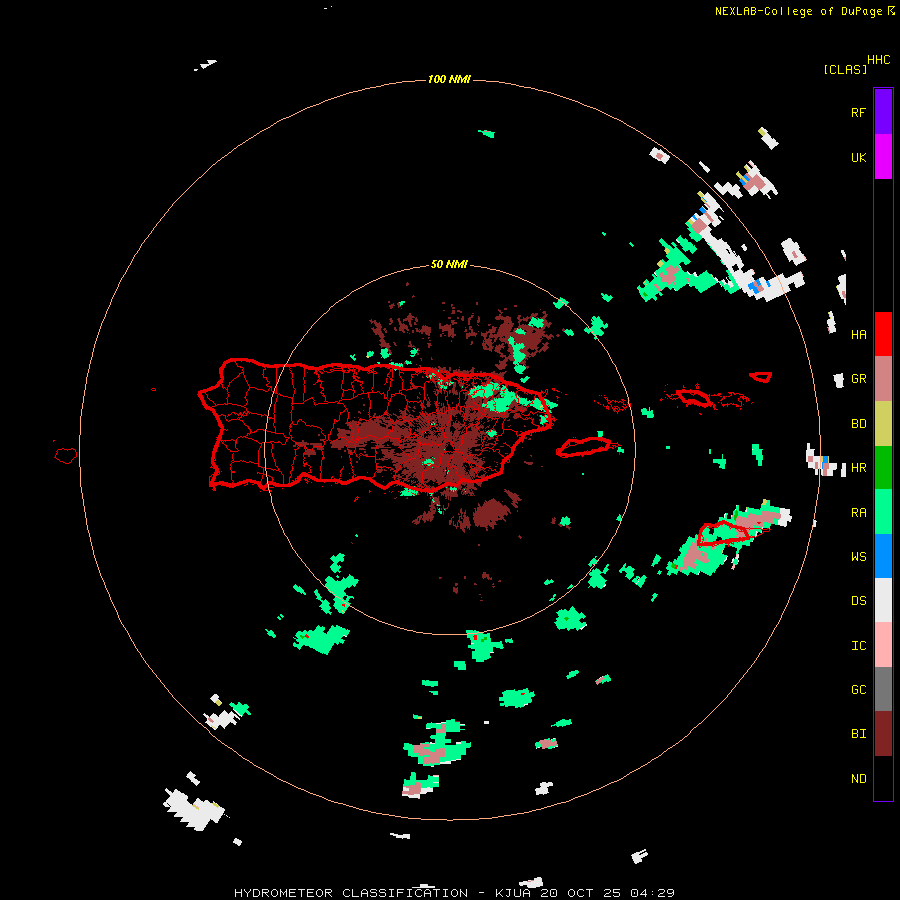This screenshot has height=900, width=900.
Task: Select the GR graupel legend swatch
Action: tap(883, 379)
